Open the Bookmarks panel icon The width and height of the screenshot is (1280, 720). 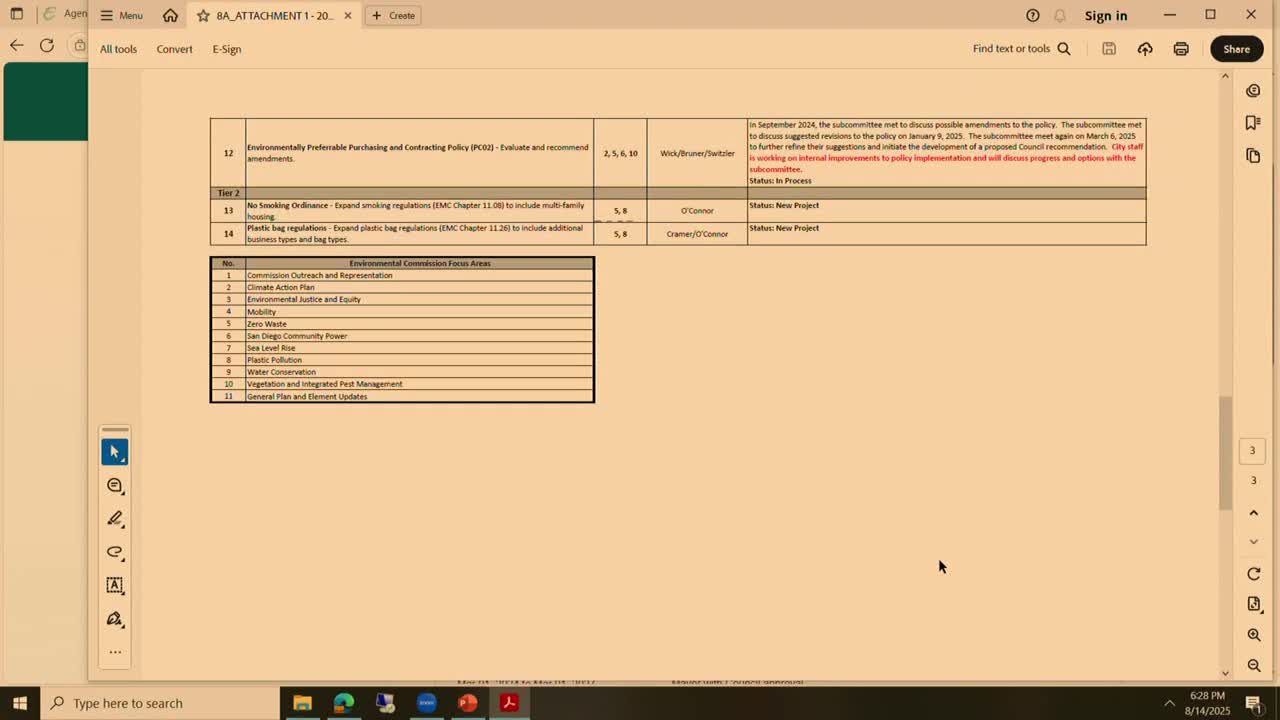[x=1253, y=123]
